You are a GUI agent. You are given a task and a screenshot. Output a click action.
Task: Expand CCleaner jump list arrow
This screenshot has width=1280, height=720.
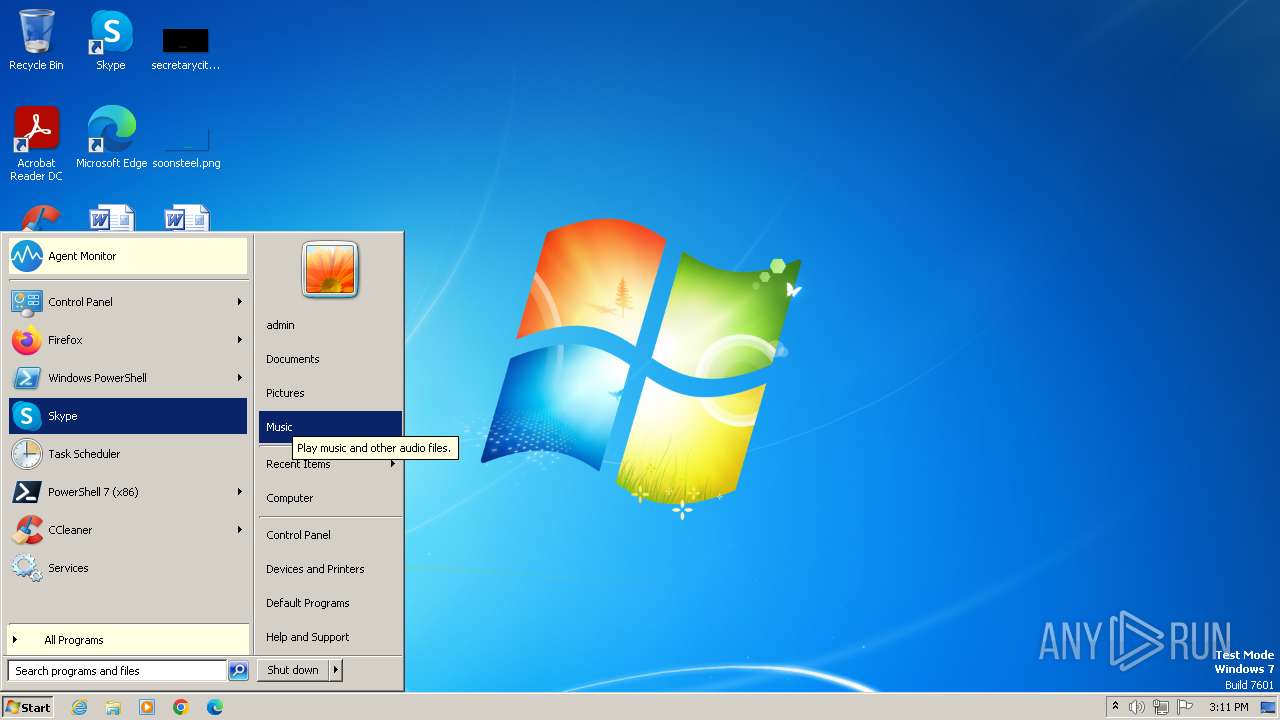pyautogui.click(x=239, y=530)
